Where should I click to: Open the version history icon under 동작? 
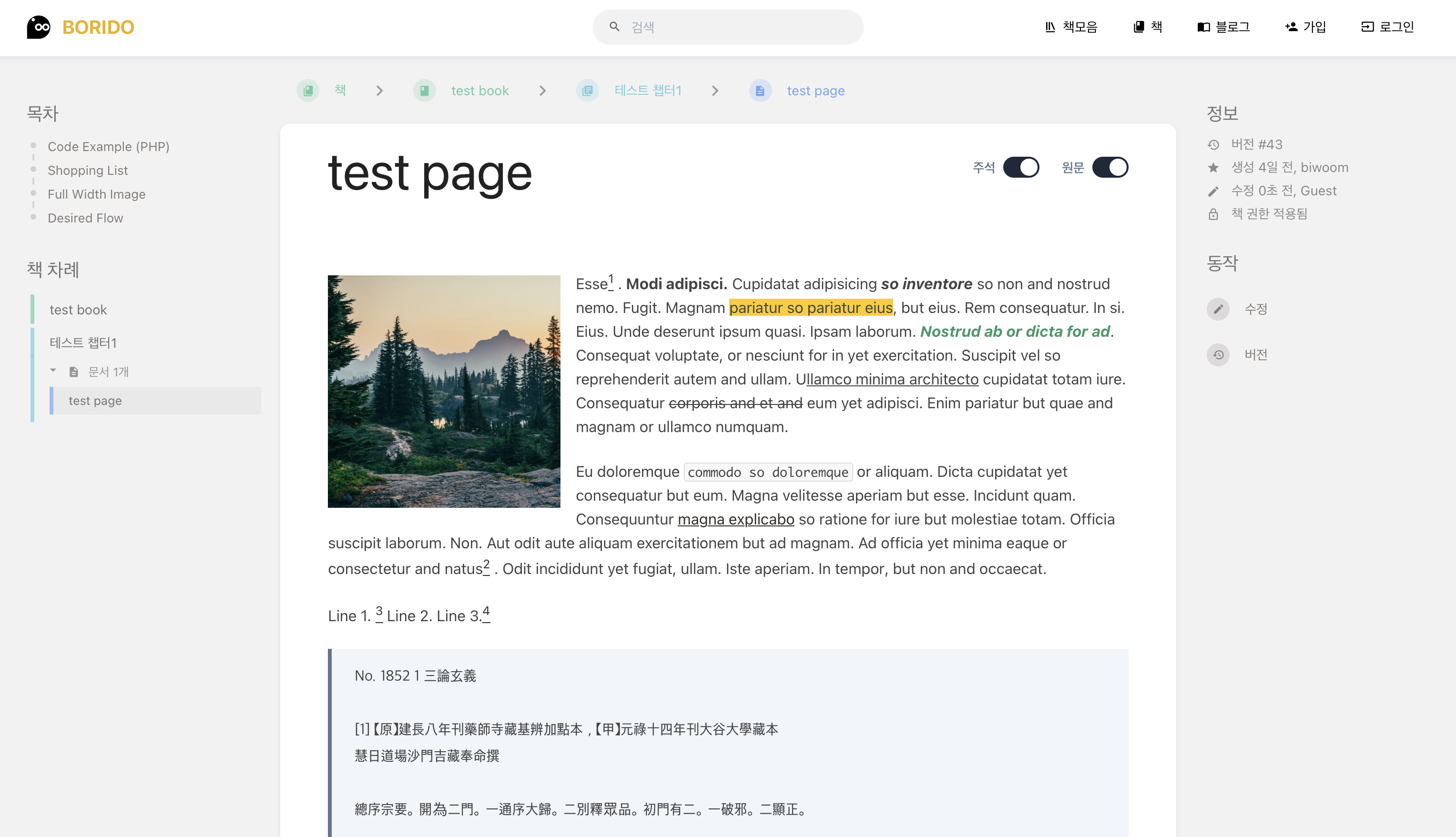1217,355
